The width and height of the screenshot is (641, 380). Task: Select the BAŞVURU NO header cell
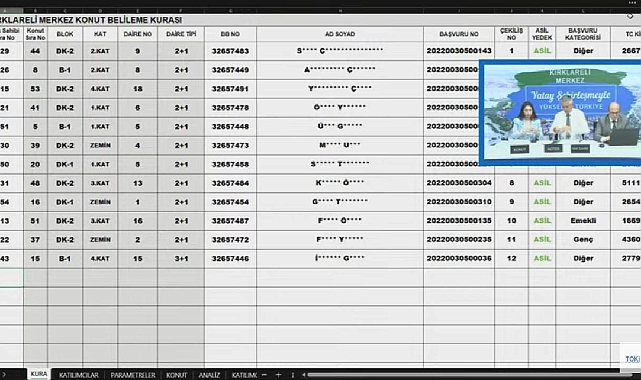[459, 34]
